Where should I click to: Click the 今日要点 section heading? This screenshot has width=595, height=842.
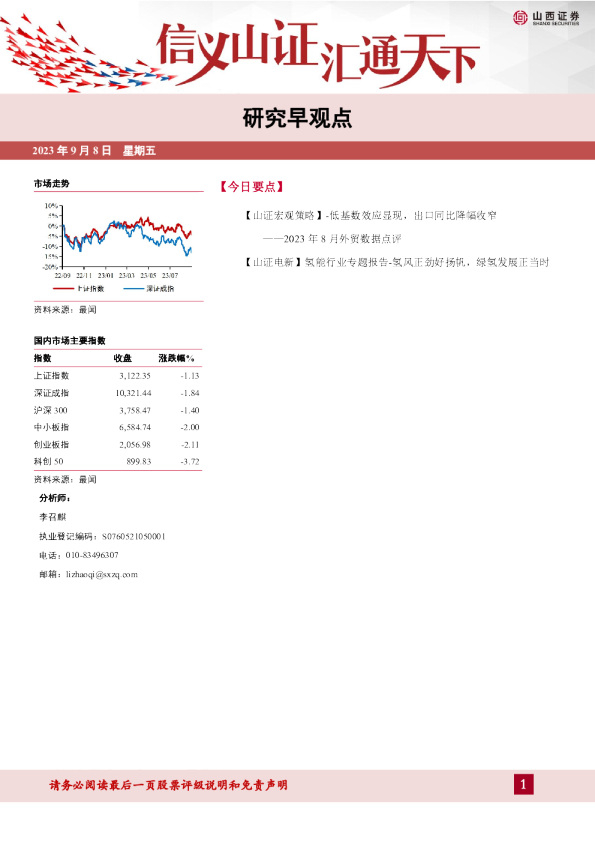(251, 187)
